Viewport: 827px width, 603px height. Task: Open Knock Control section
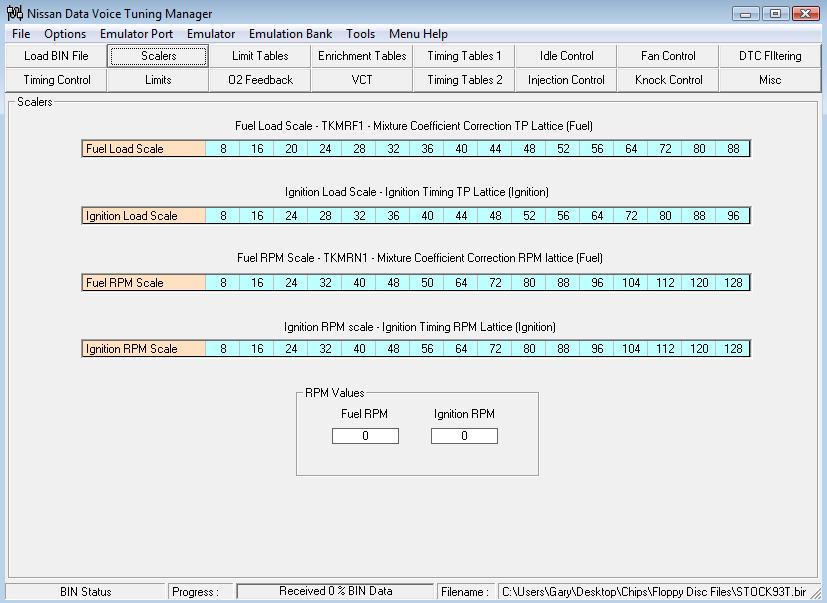(668, 80)
